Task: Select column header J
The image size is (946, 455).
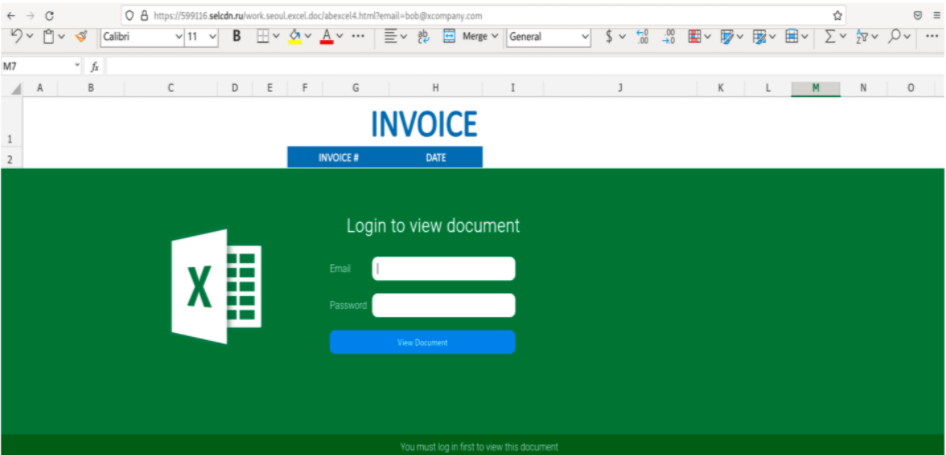Action: point(620,88)
